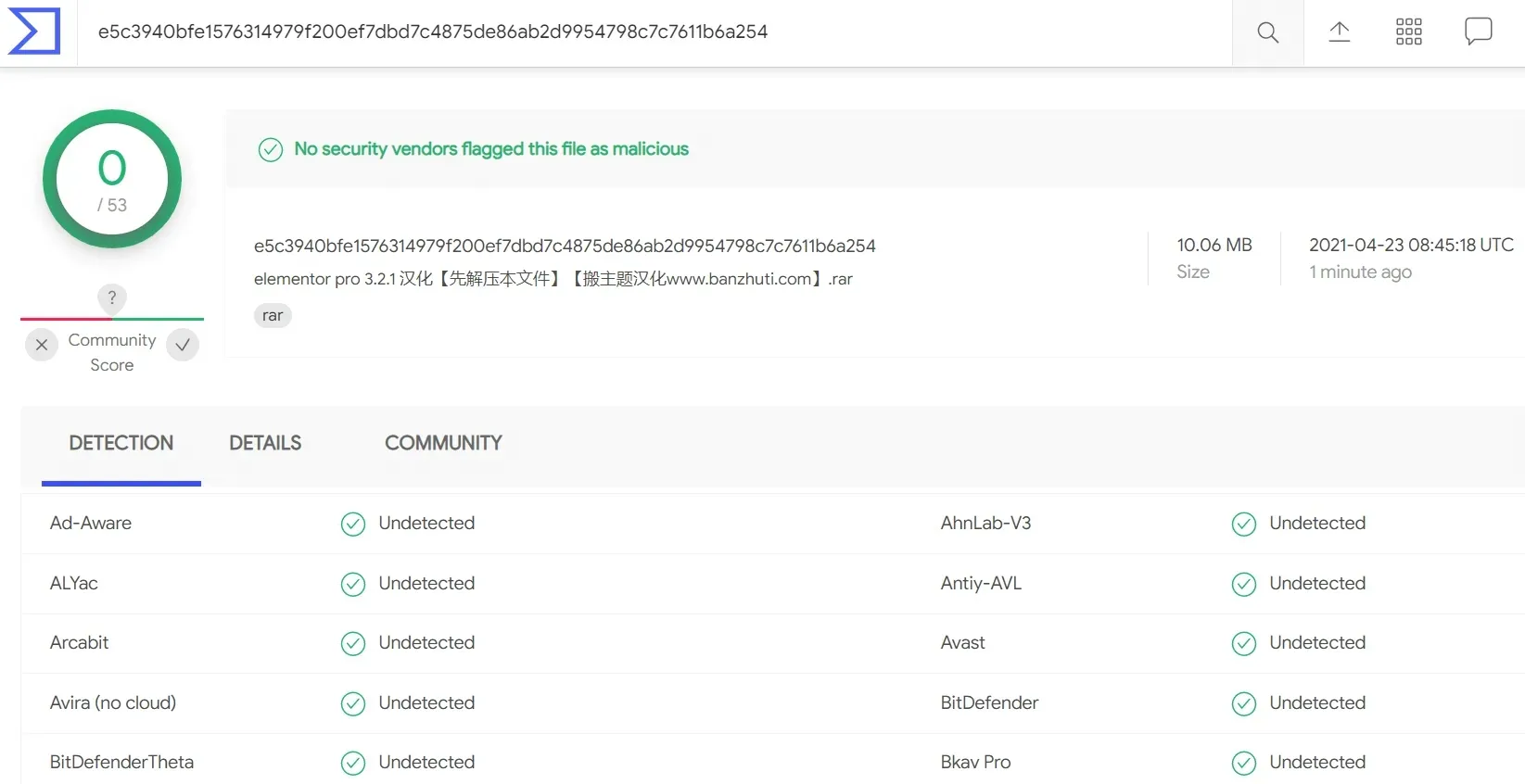This screenshot has height=784, width=1525.
Task: Click the Bkav Pro vendor name
Action: click(976, 762)
